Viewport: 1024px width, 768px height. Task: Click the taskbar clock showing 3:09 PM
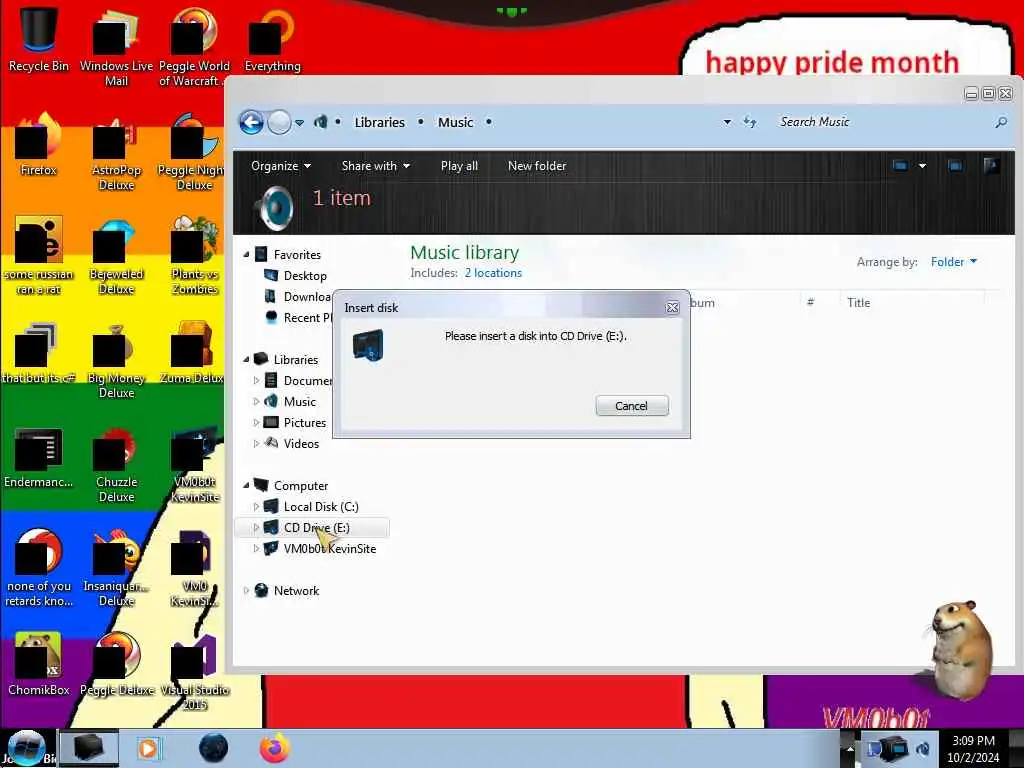click(x=973, y=749)
